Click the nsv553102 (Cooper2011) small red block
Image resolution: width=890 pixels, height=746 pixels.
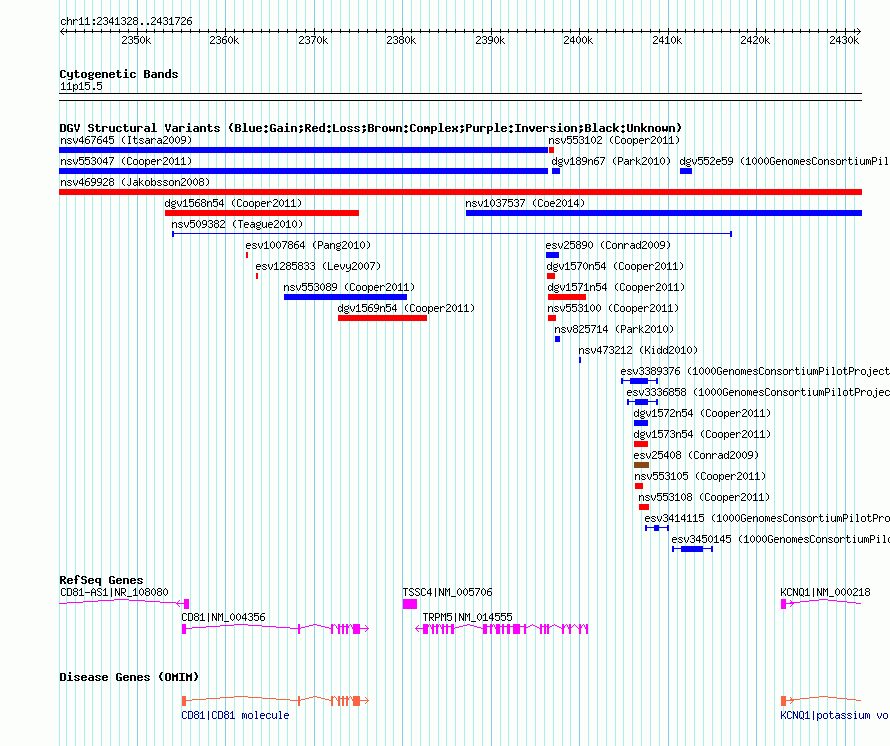(x=551, y=150)
